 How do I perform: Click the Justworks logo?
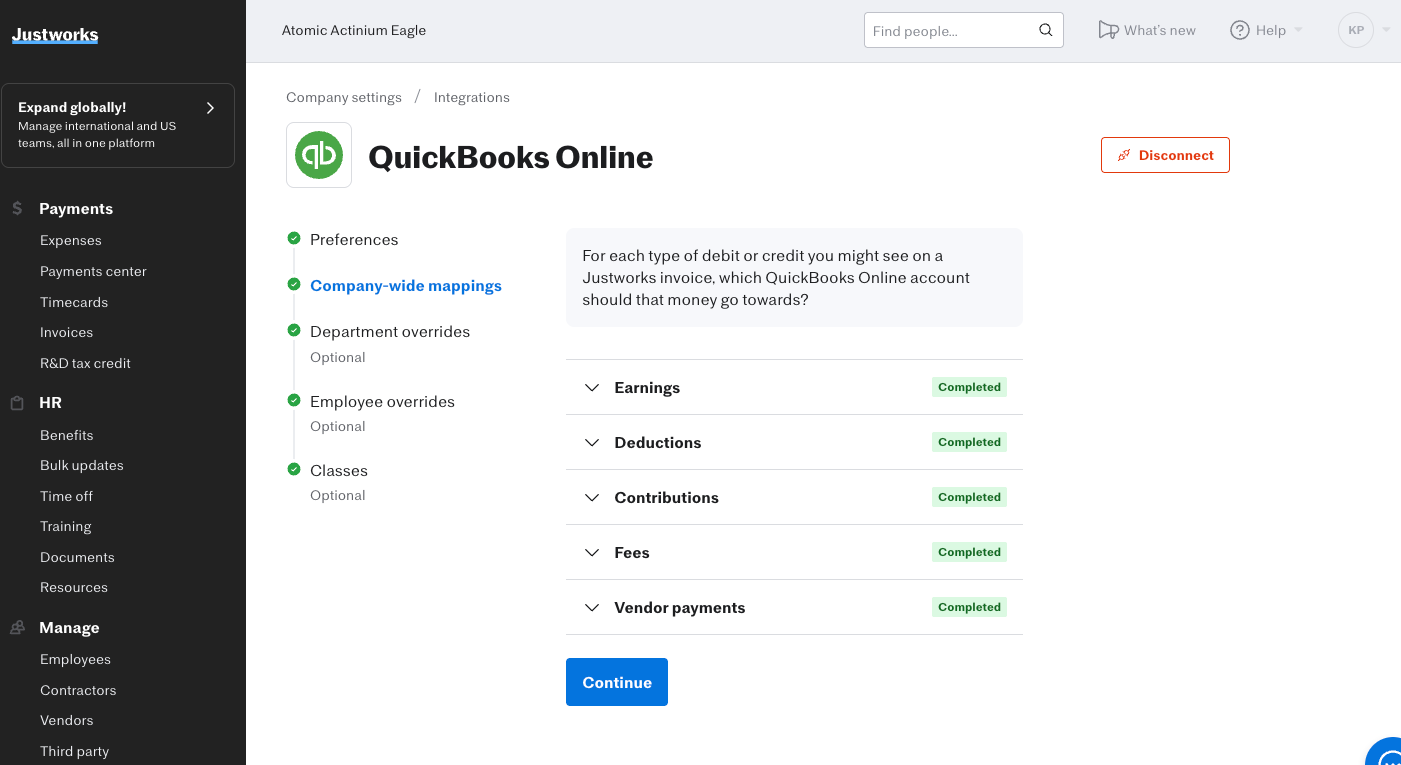coord(55,35)
